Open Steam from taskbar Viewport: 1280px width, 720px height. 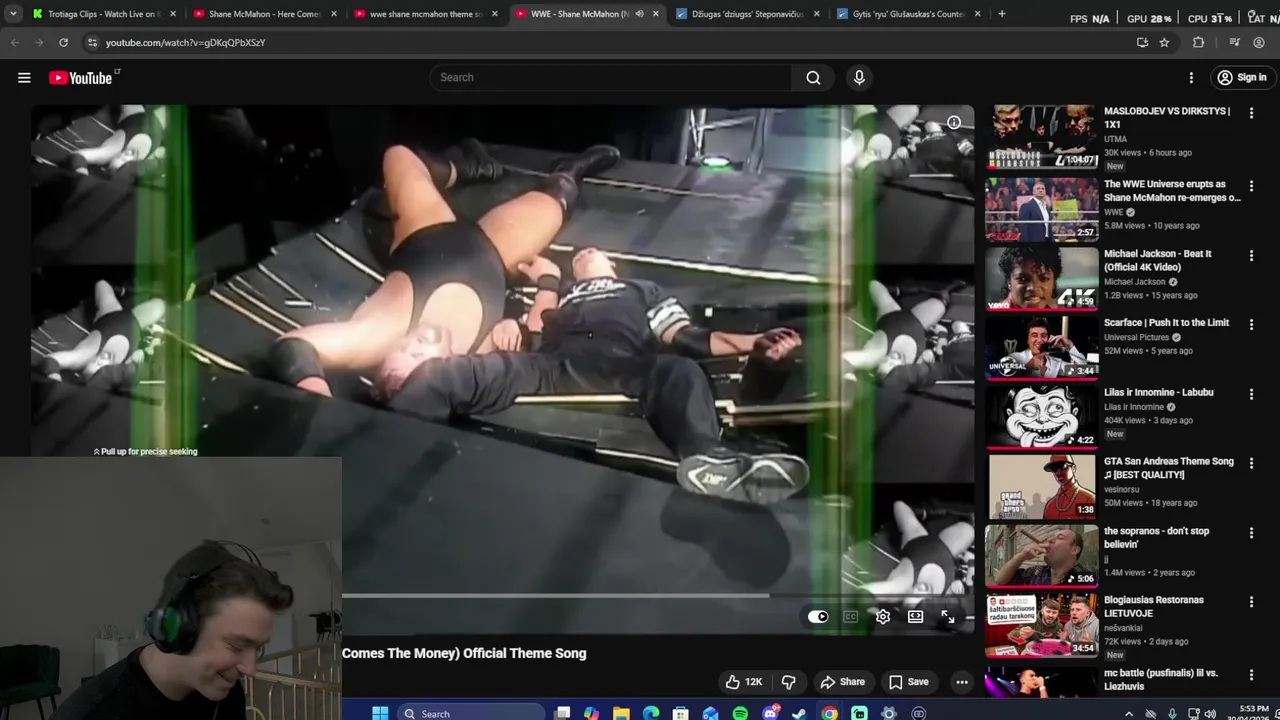point(799,713)
